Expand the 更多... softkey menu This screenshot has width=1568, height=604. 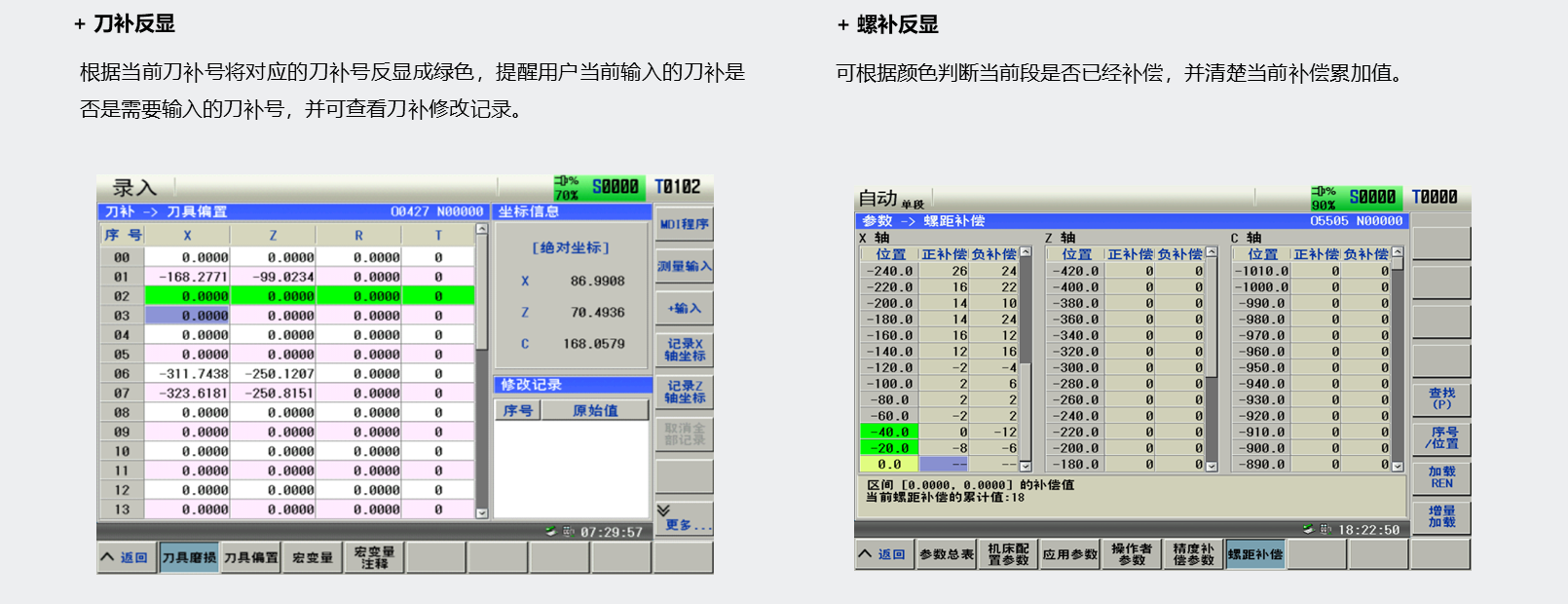coord(685,517)
